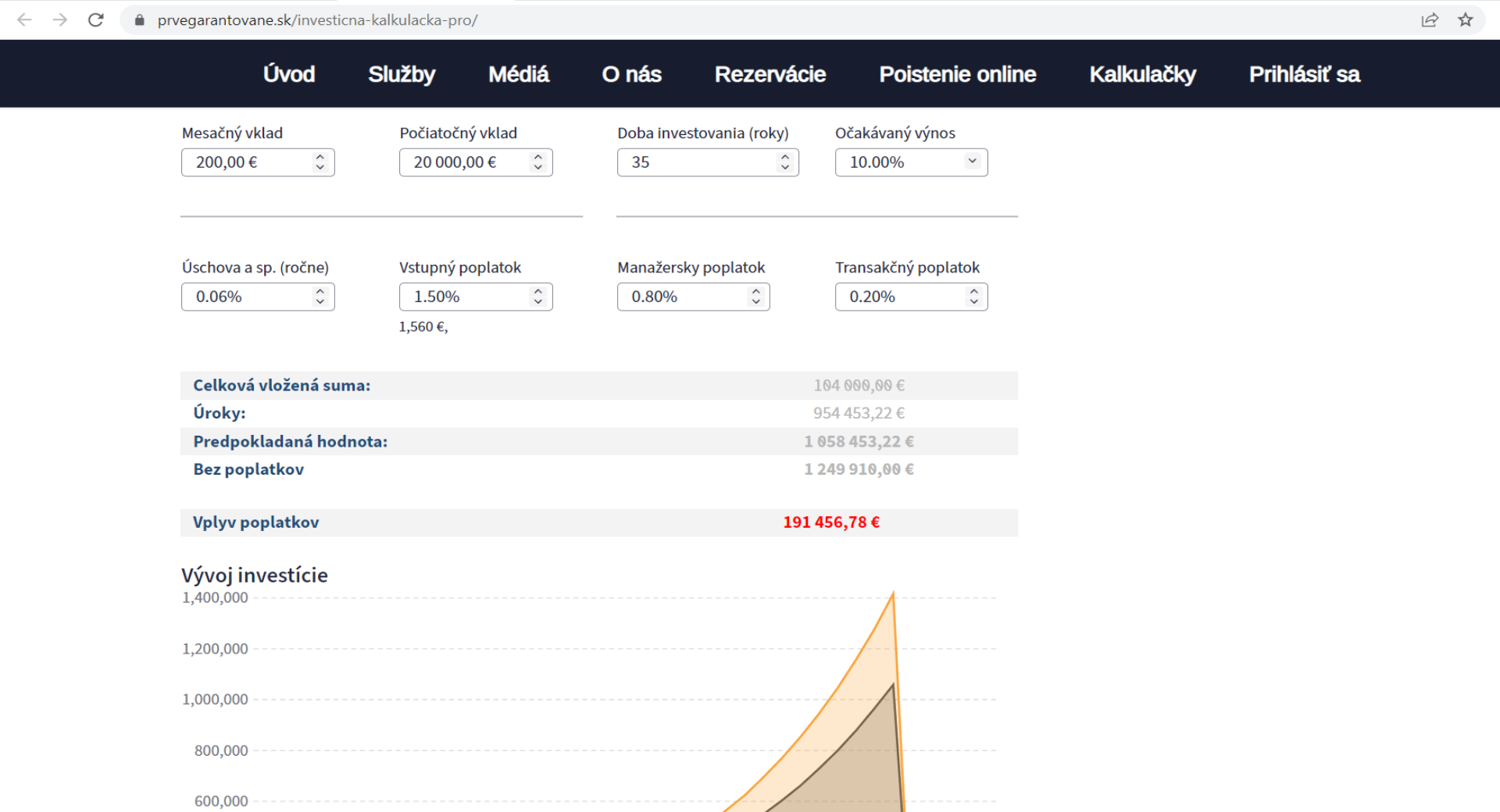Click the 1,400,000 axis label
This screenshot has width=1500, height=812.
pyautogui.click(x=215, y=598)
